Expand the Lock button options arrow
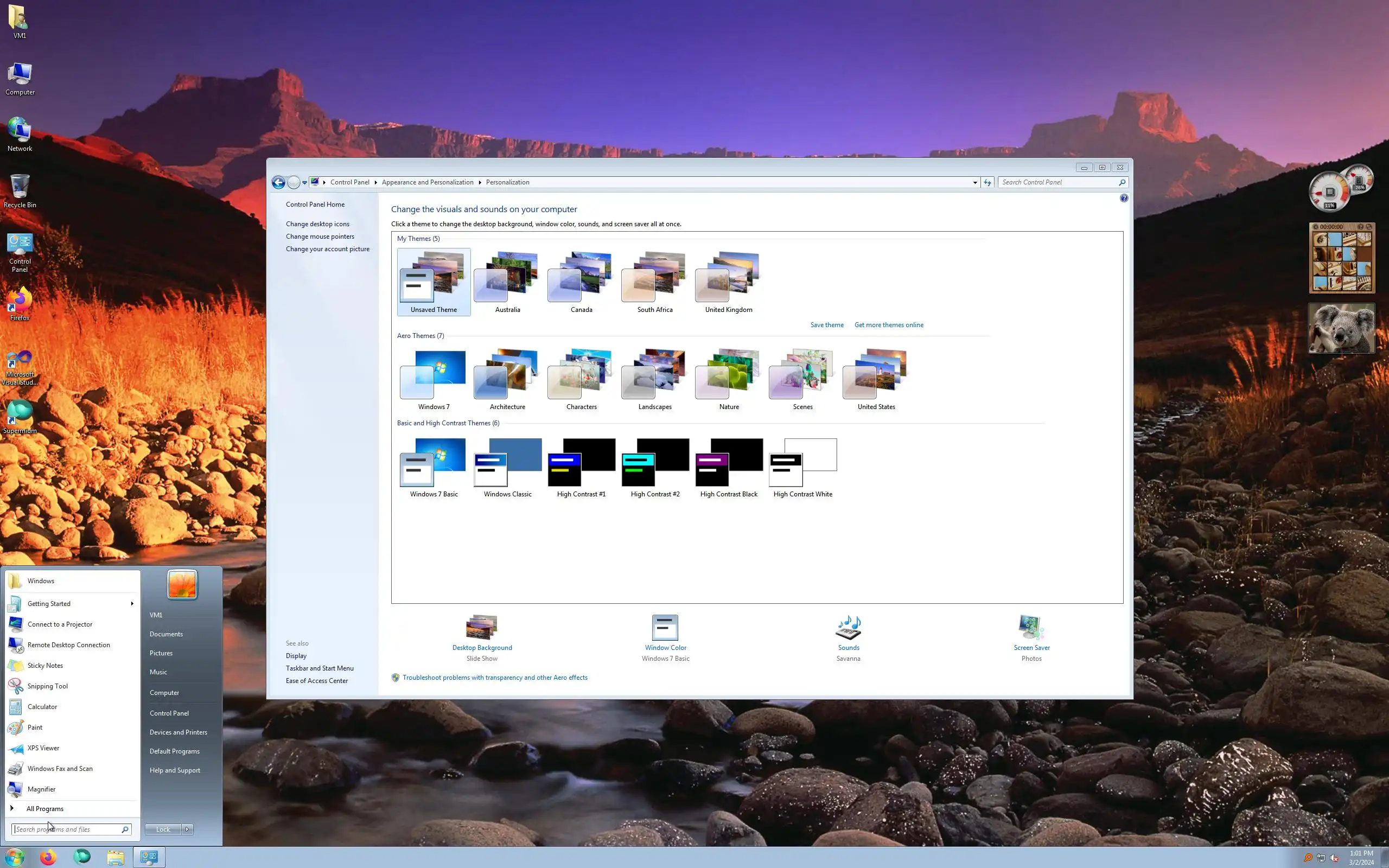 coord(187,829)
